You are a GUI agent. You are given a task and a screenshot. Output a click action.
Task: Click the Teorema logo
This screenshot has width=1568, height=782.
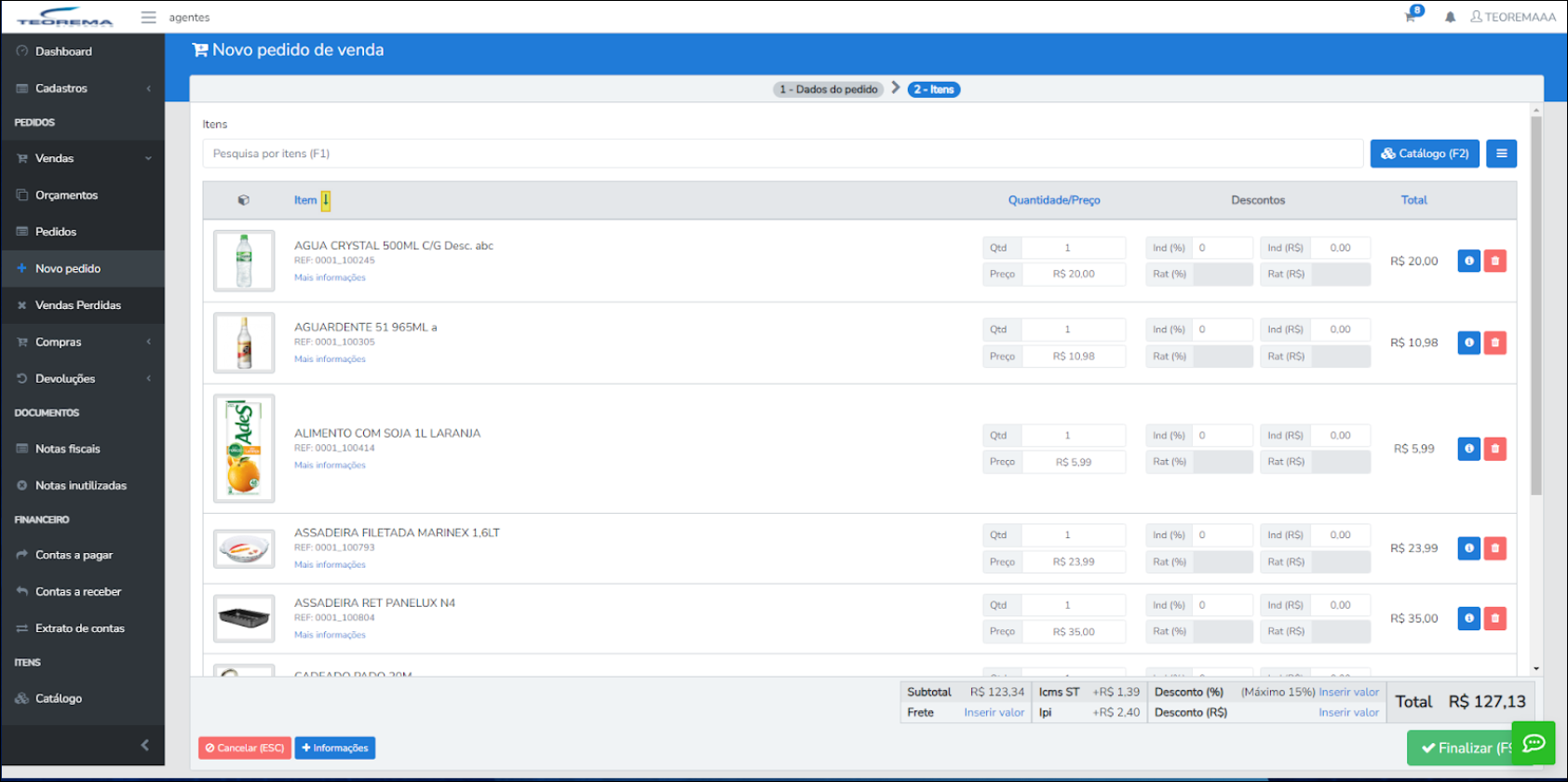click(65, 18)
